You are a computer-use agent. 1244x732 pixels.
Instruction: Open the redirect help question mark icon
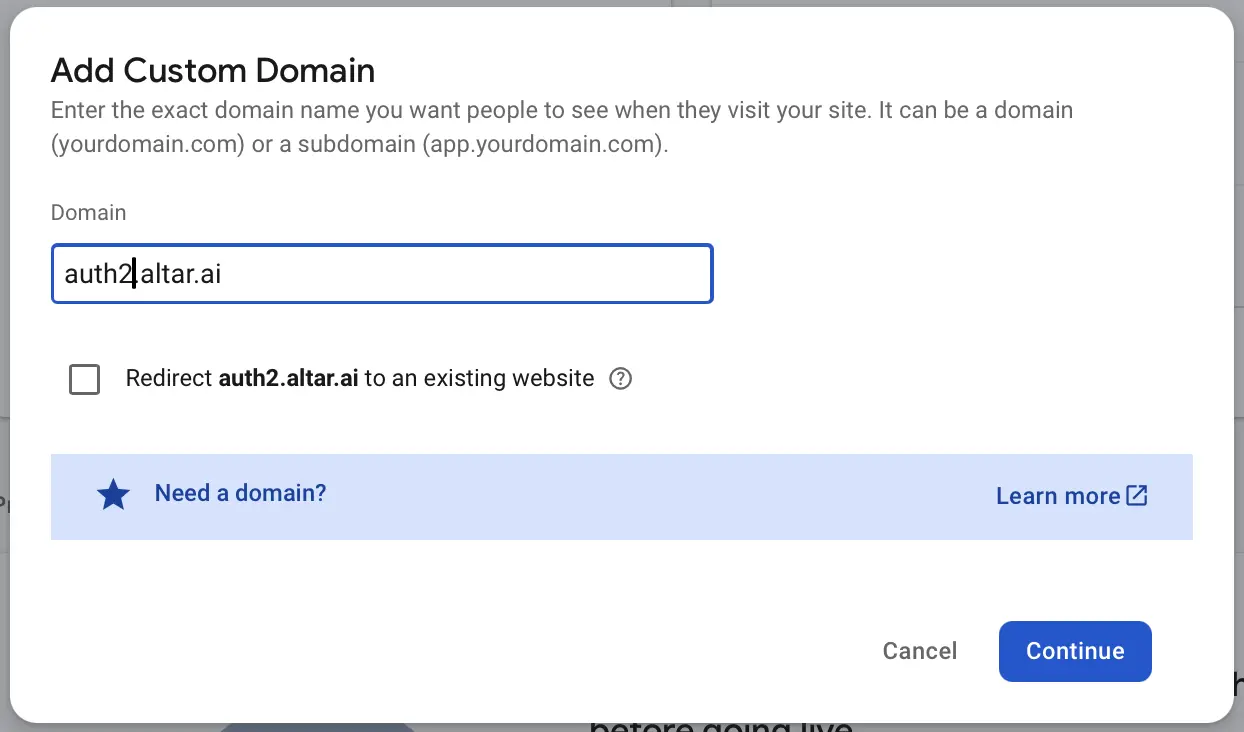(x=621, y=379)
